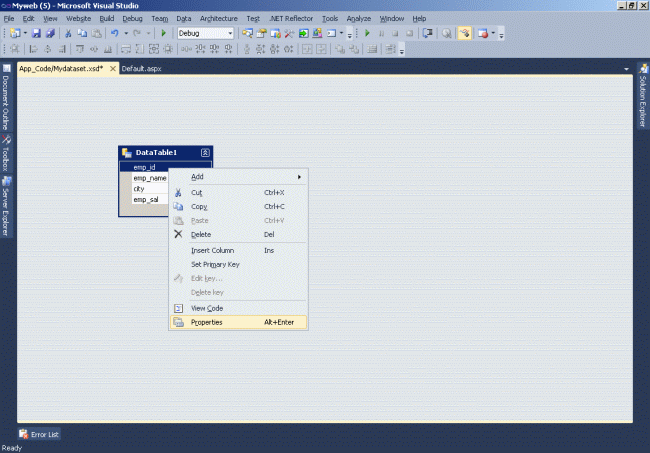650x453 pixels.
Task: Open the Solution Explorer side panel
Action: [642, 102]
